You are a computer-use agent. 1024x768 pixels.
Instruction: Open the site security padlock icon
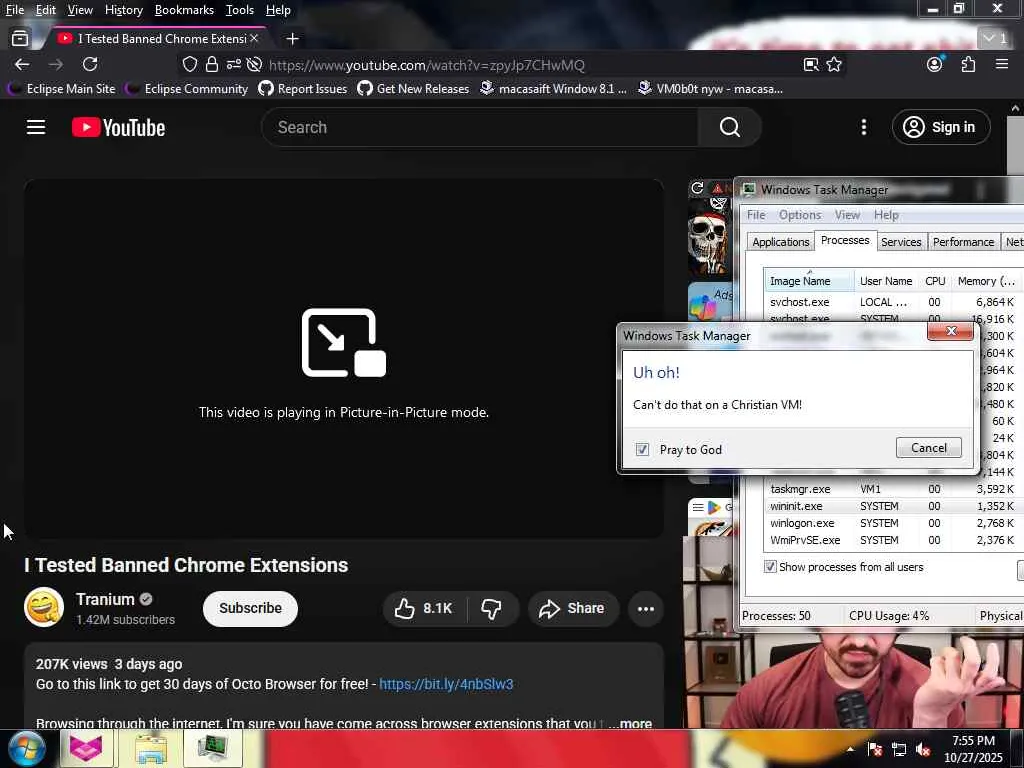212,65
